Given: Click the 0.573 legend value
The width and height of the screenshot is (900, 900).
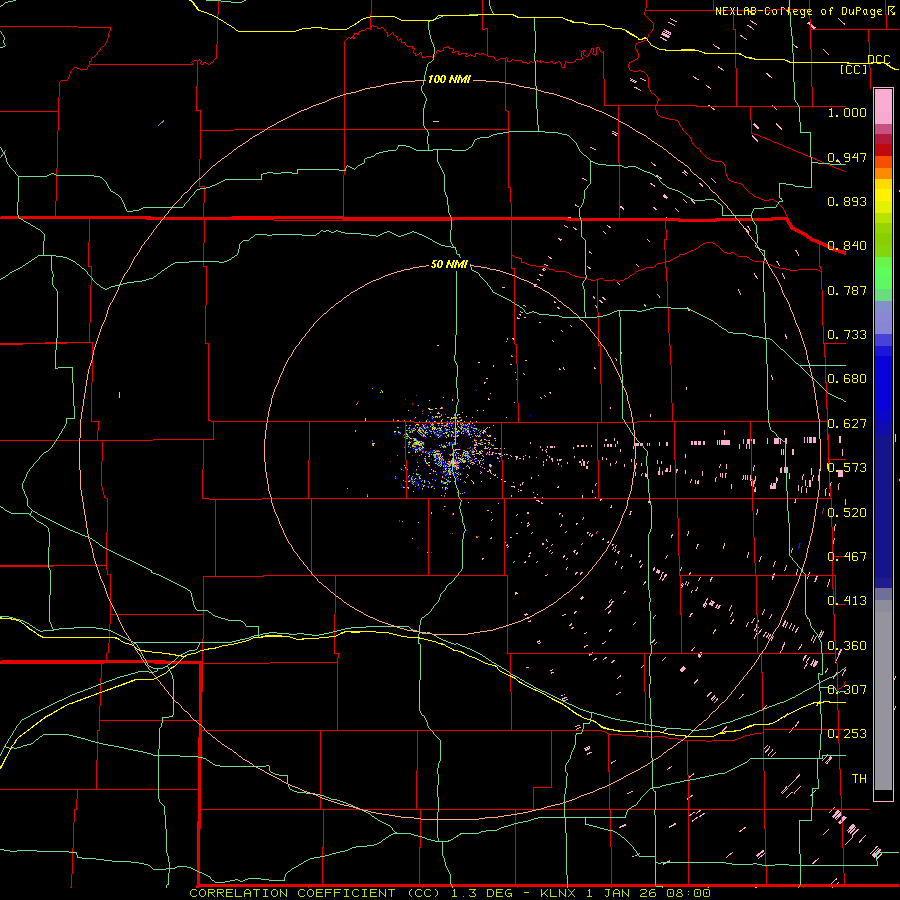Looking at the screenshot, I should [x=847, y=468].
